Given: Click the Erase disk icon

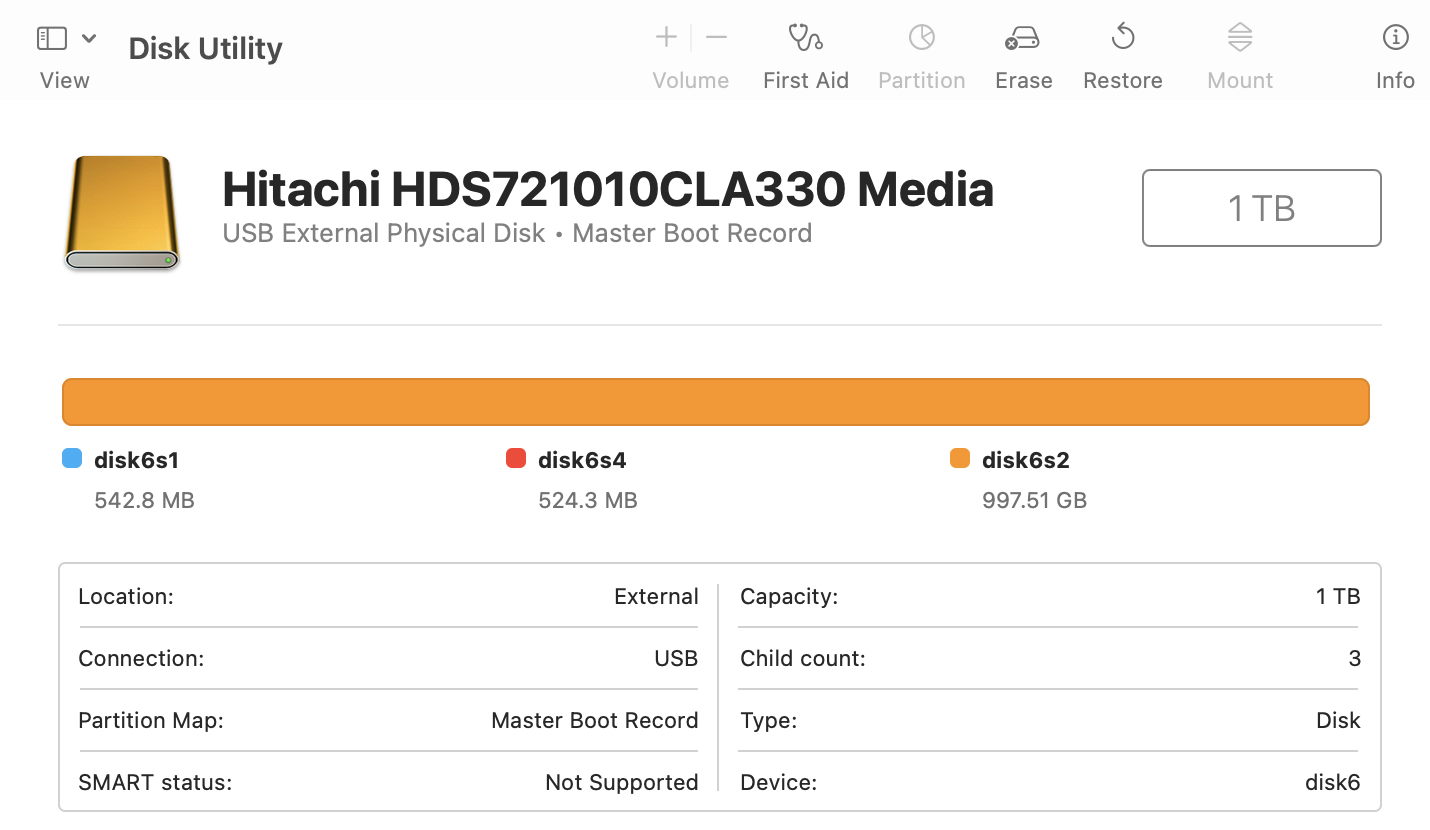Looking at the screenshot, I should click(1022, 38).
